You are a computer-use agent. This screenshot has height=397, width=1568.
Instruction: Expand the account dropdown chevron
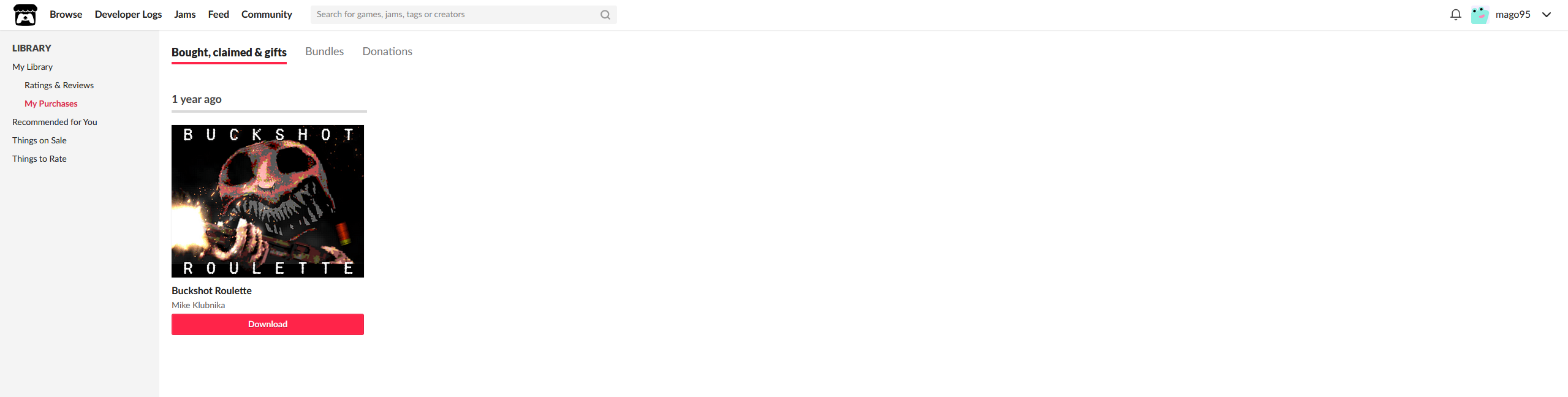click(1547, 15)
